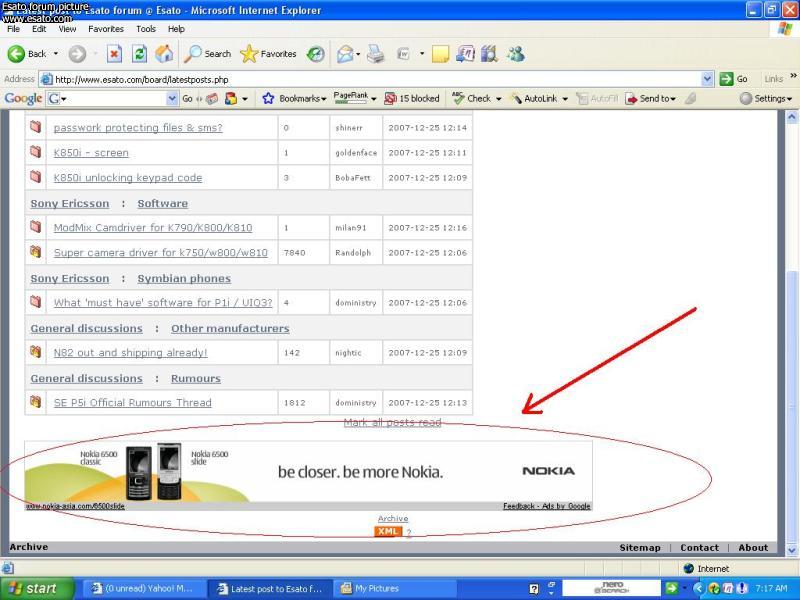
Task: Go to the Symbian phones forum link
Action: [184, 279]
